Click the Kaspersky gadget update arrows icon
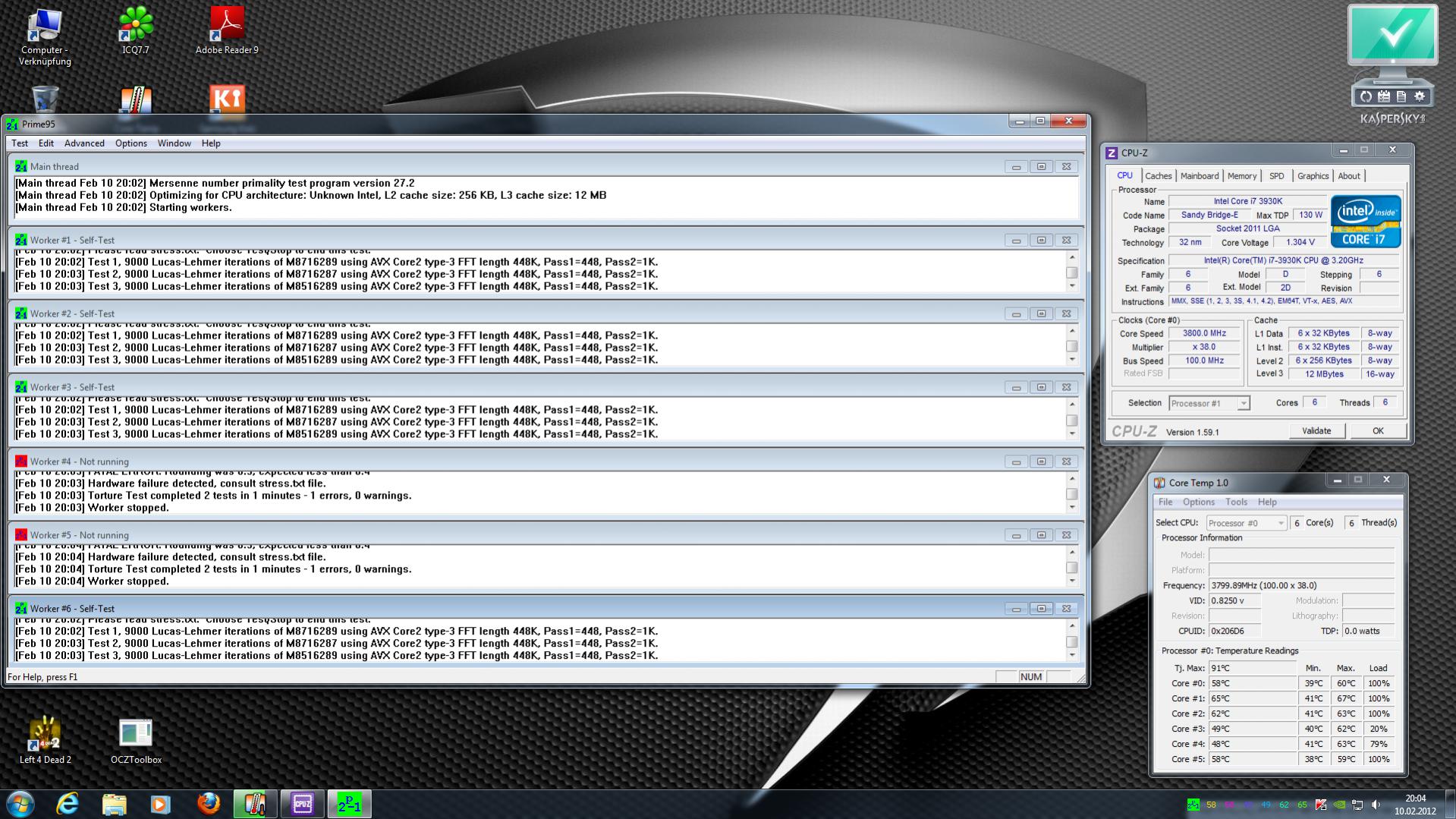 1366,96
